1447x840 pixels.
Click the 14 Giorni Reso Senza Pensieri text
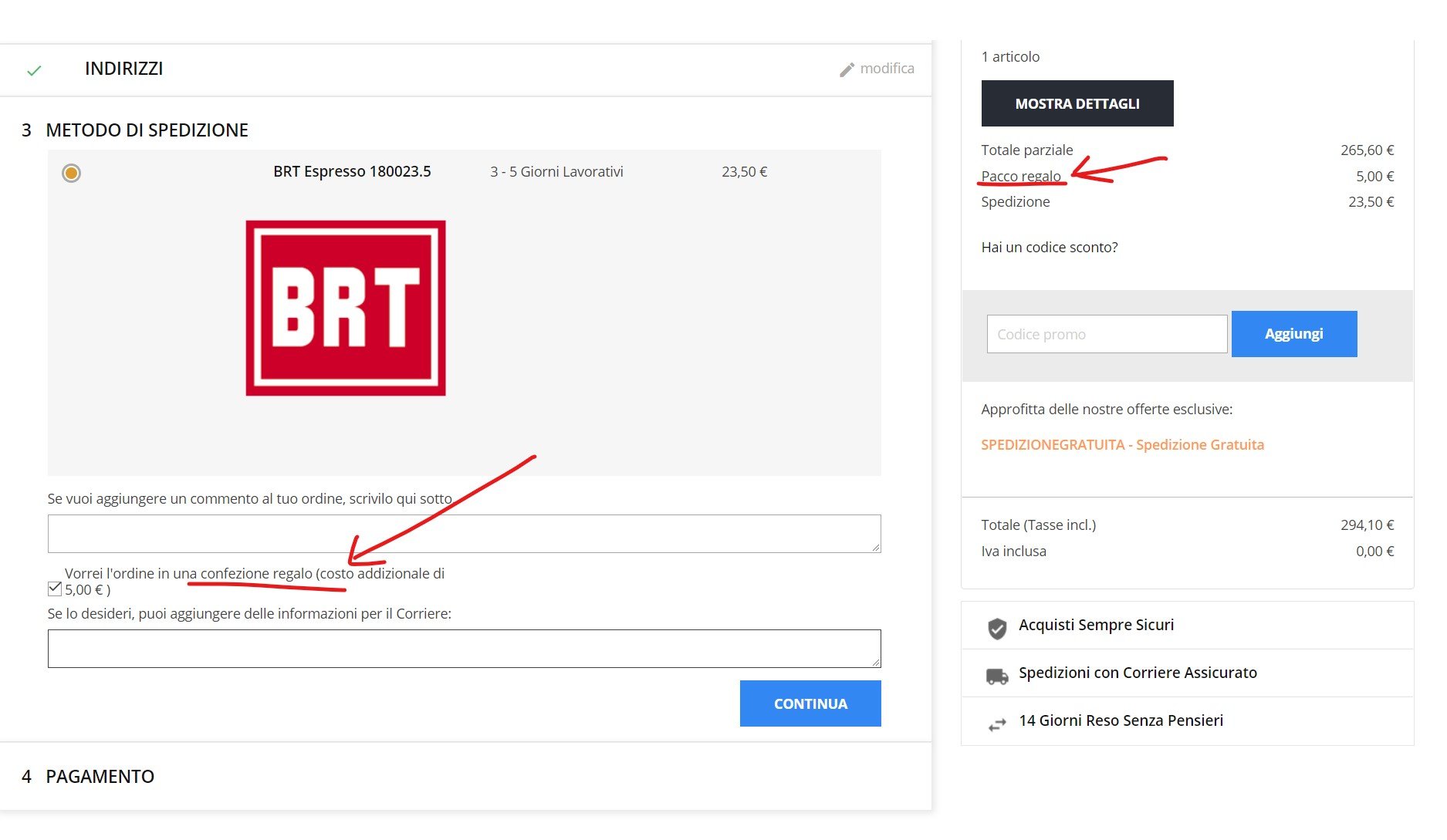tap(1121, 720)
